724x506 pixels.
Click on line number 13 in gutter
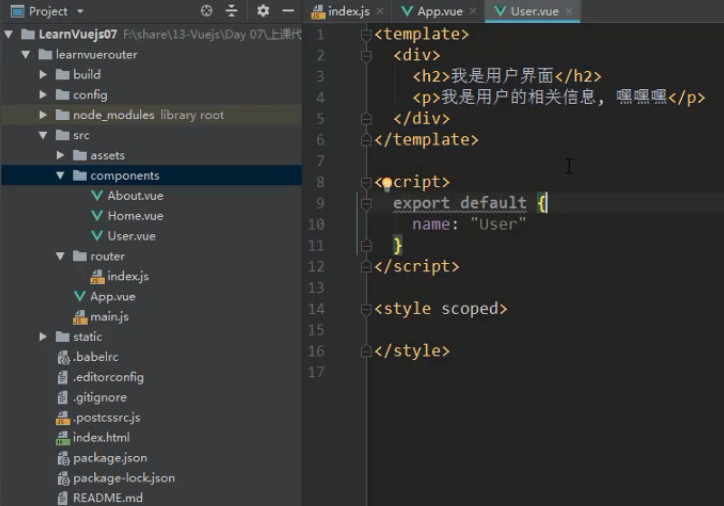[316, 288]
